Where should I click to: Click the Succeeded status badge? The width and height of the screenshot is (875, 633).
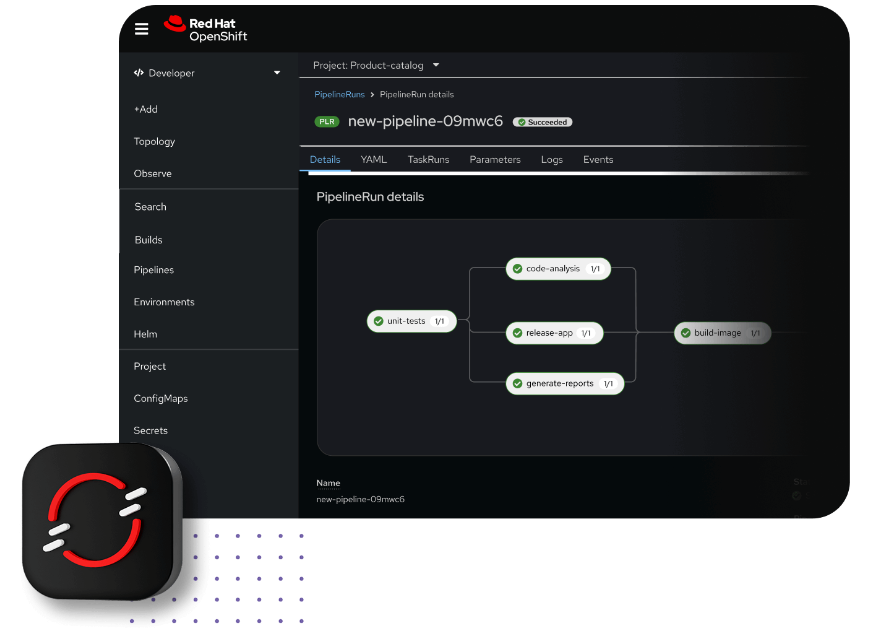click(x=542, y=122)
